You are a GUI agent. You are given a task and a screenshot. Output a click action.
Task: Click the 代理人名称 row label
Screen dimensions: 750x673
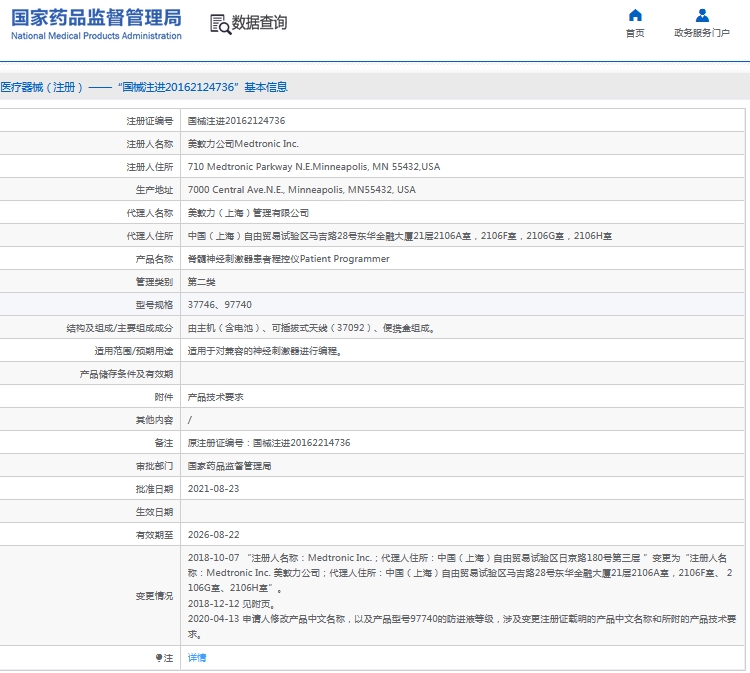150,213
